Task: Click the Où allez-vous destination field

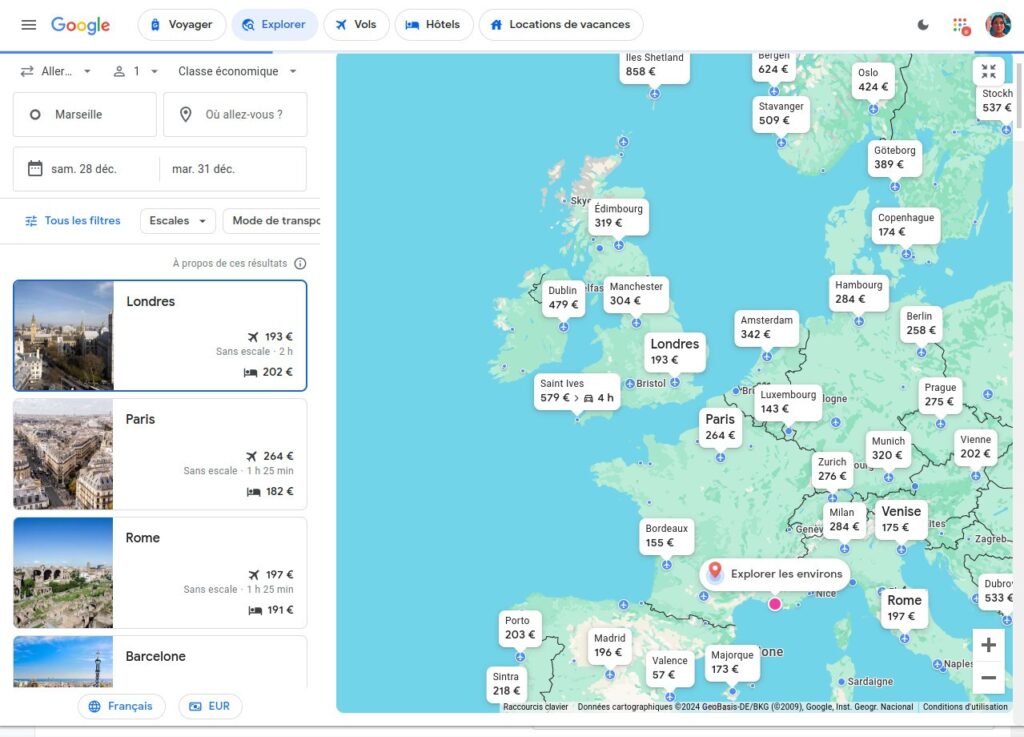Action: [235, 114]
